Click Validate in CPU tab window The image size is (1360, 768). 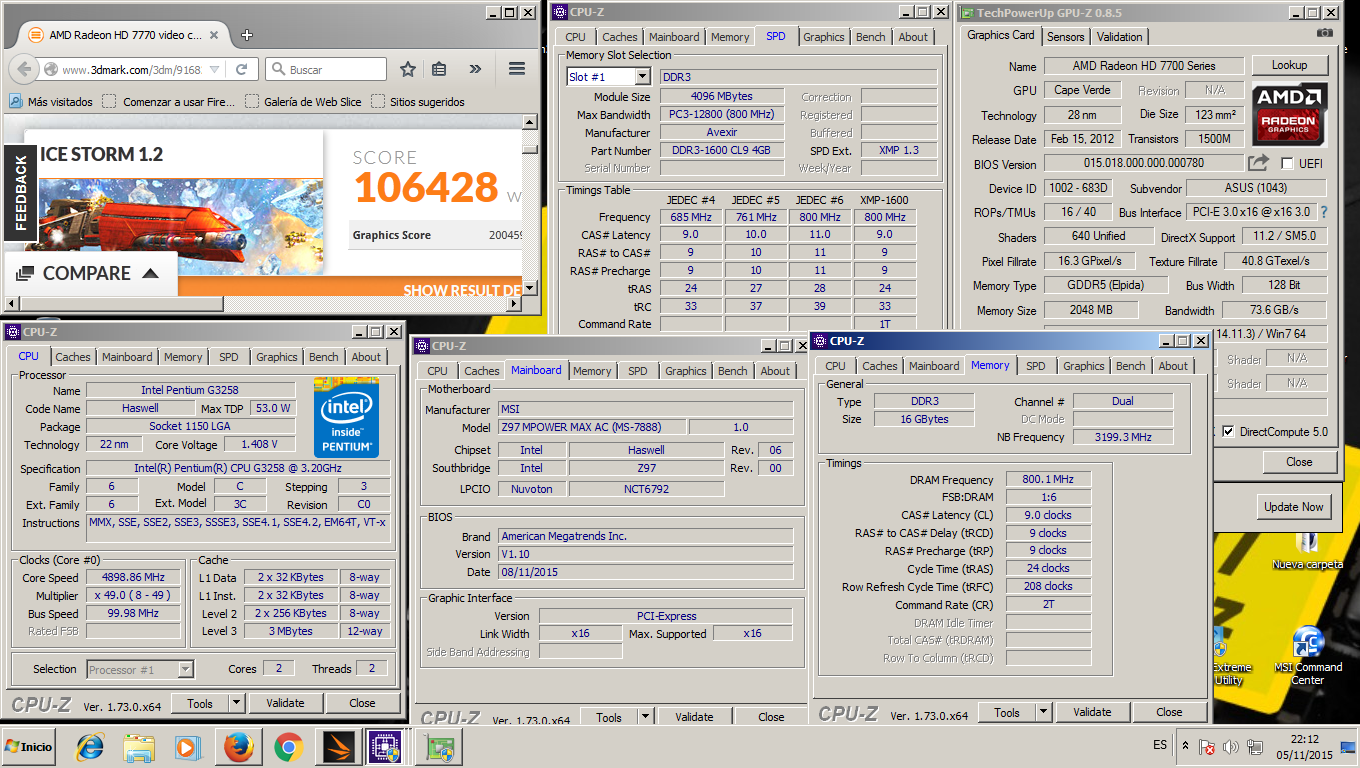(x=285, y=703)
